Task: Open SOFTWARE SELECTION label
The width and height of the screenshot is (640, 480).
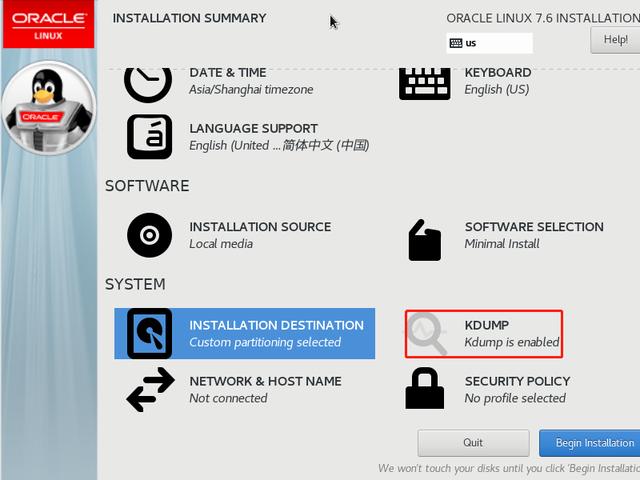Action: pos(534,227)
